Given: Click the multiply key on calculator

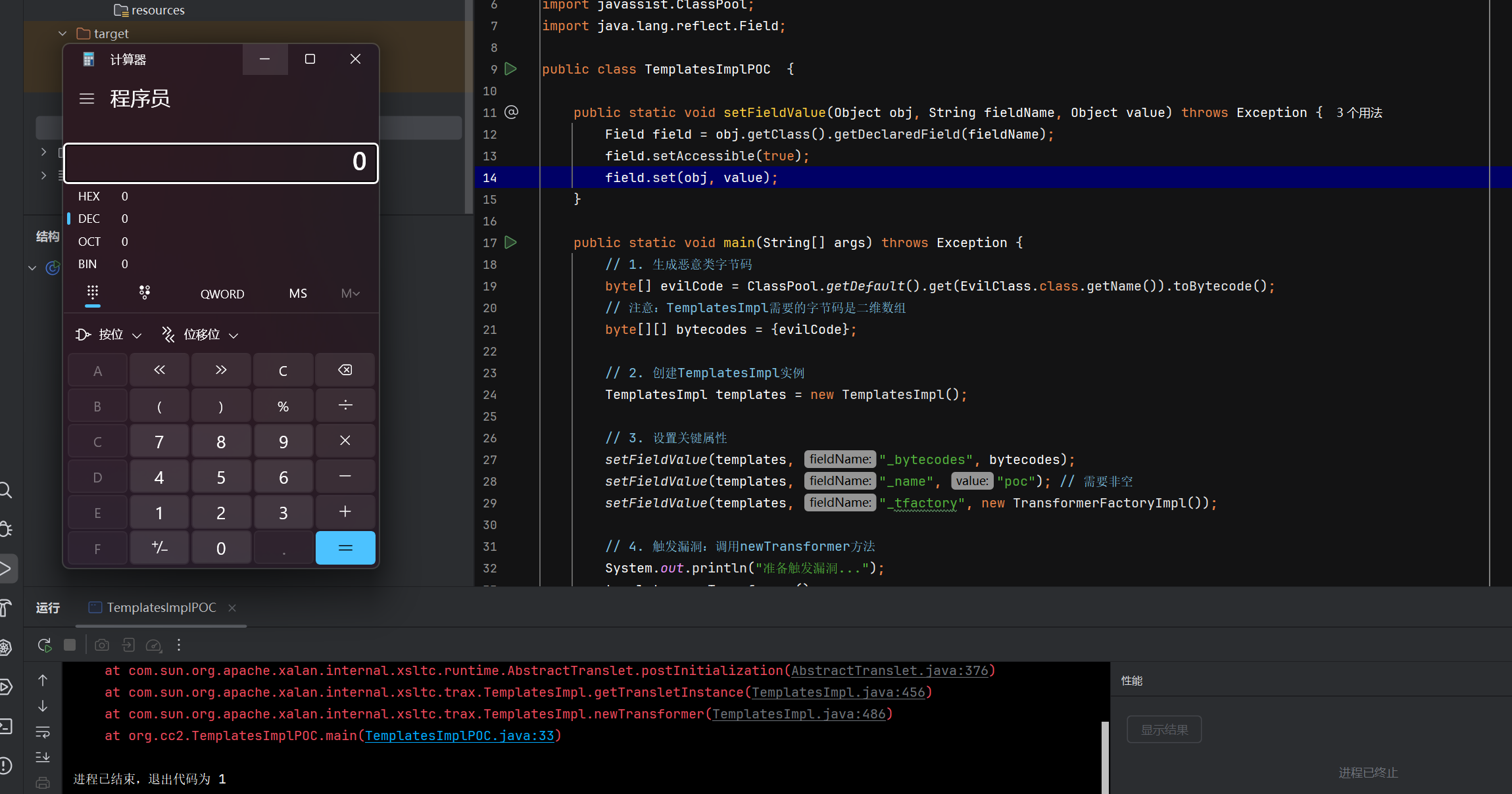Looking at the screenshot, I should click(345, 441).
